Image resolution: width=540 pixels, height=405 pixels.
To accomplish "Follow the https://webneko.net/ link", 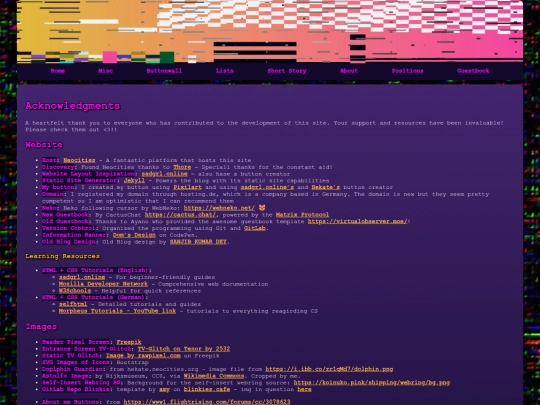I will point(219,208).
